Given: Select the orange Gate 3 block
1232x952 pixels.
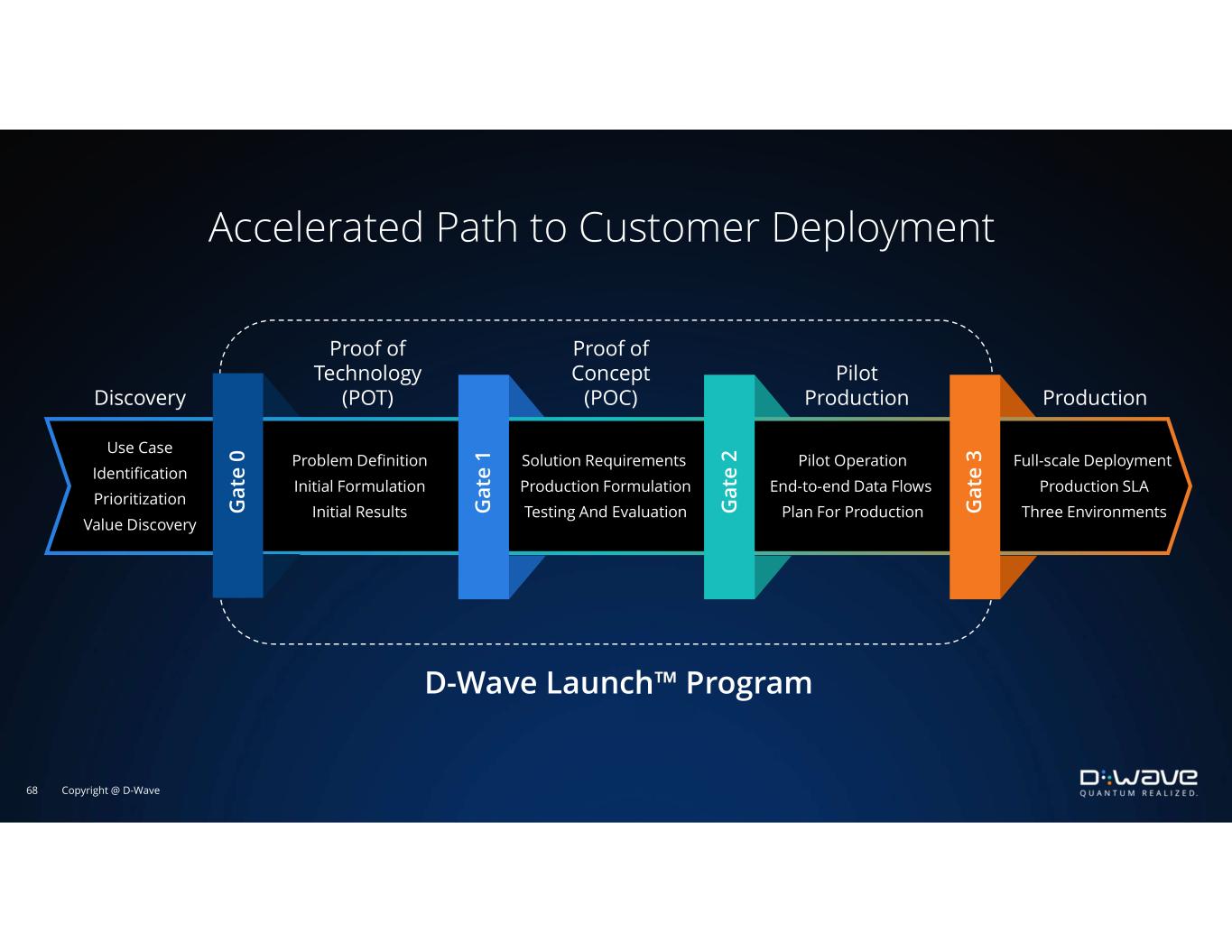Looking at the screenshot, I should coord(975,486).
